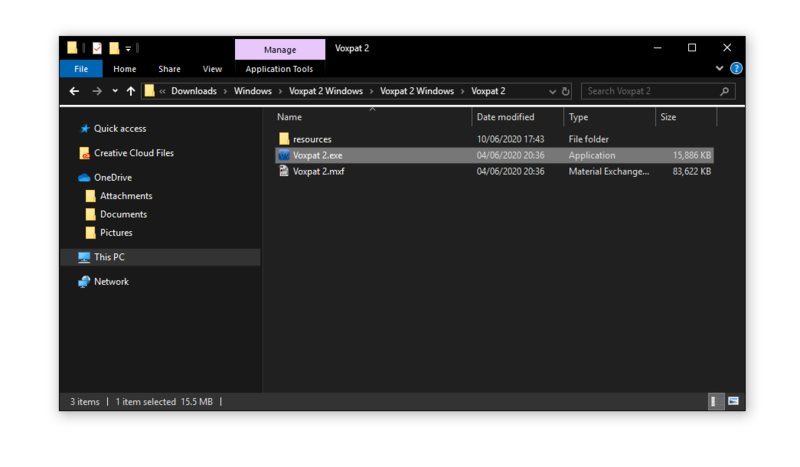Switch to details view in status bar

(x=714, y=401)
